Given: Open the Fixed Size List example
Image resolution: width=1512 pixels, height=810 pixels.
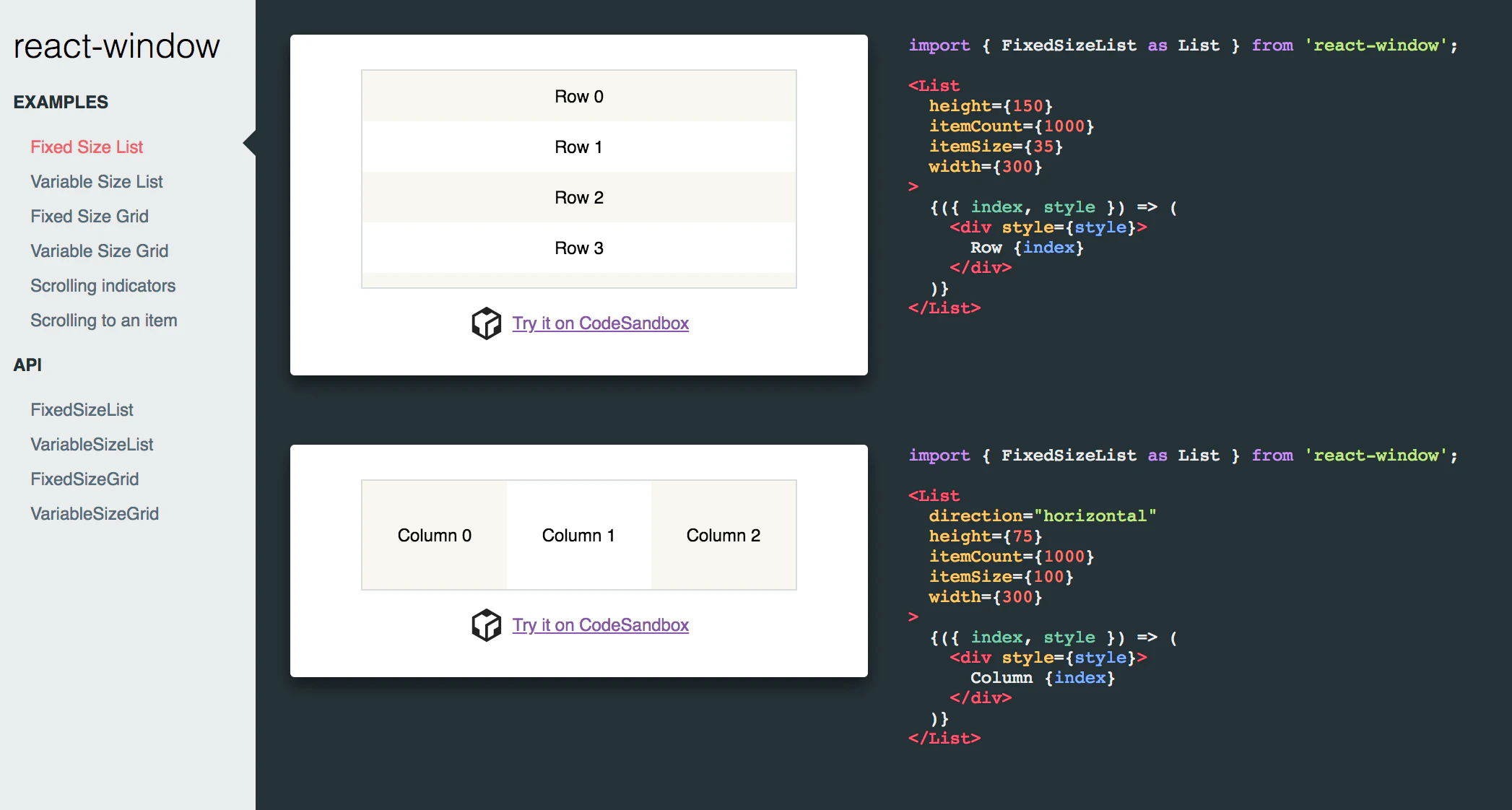Looking at the screenshot, I should [86, 147].
